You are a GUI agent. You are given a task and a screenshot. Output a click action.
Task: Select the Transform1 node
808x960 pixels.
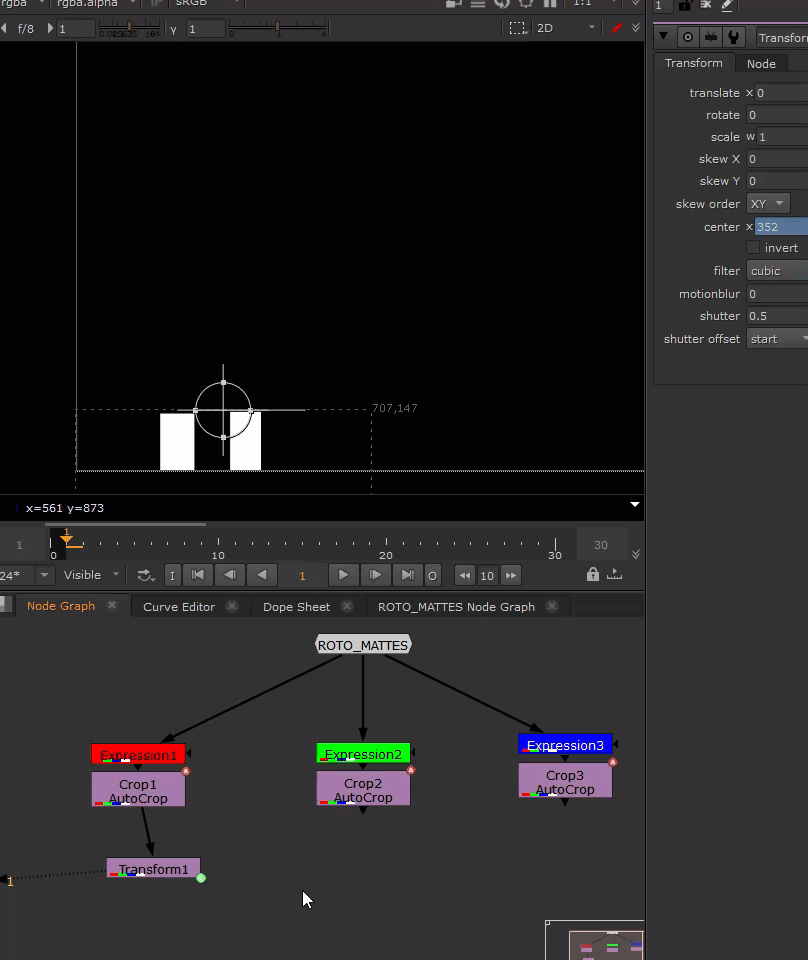(153, 869)
